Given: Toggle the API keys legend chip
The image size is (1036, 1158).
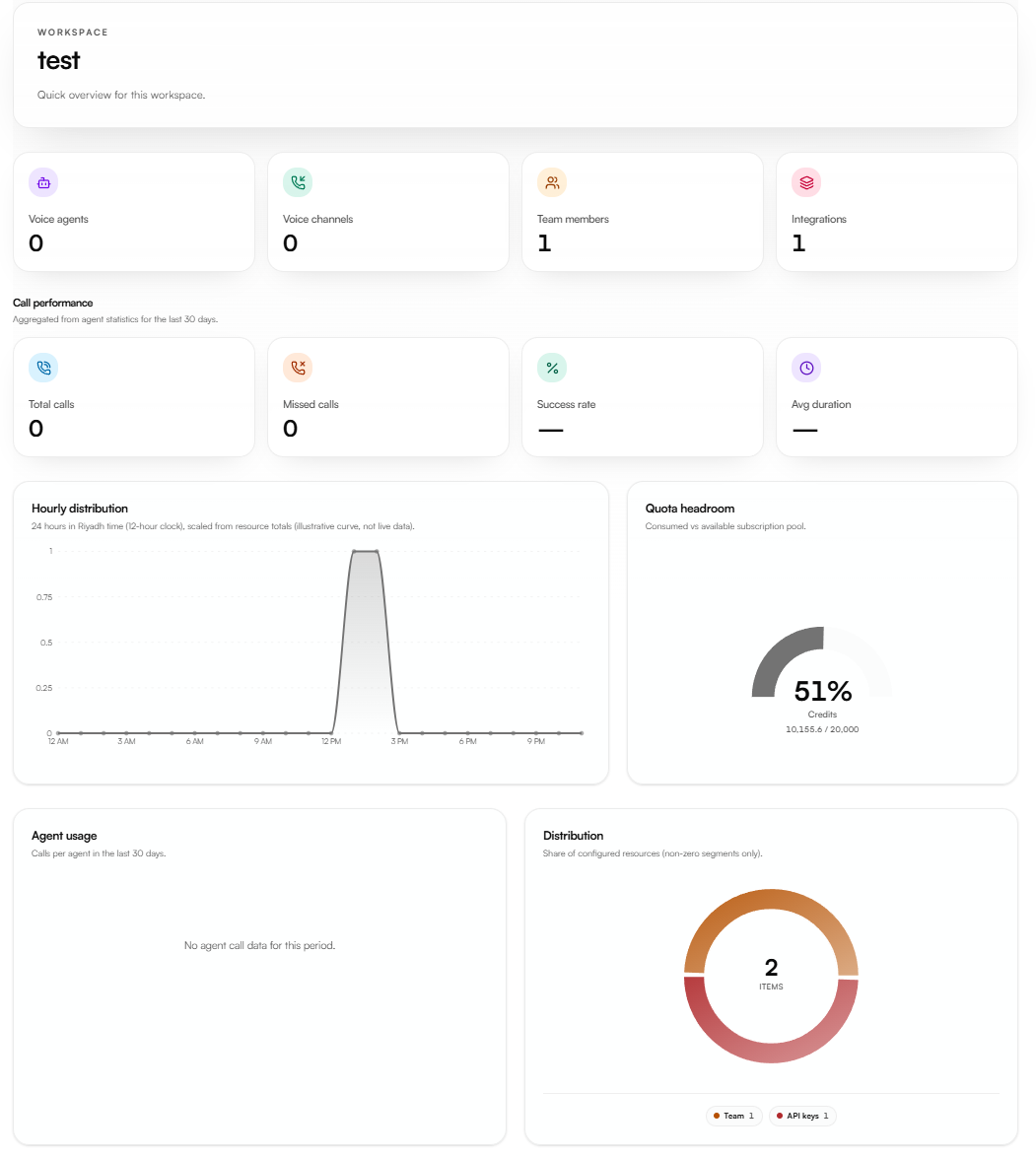Looking at the screenshot, I should coord(802,1116).
